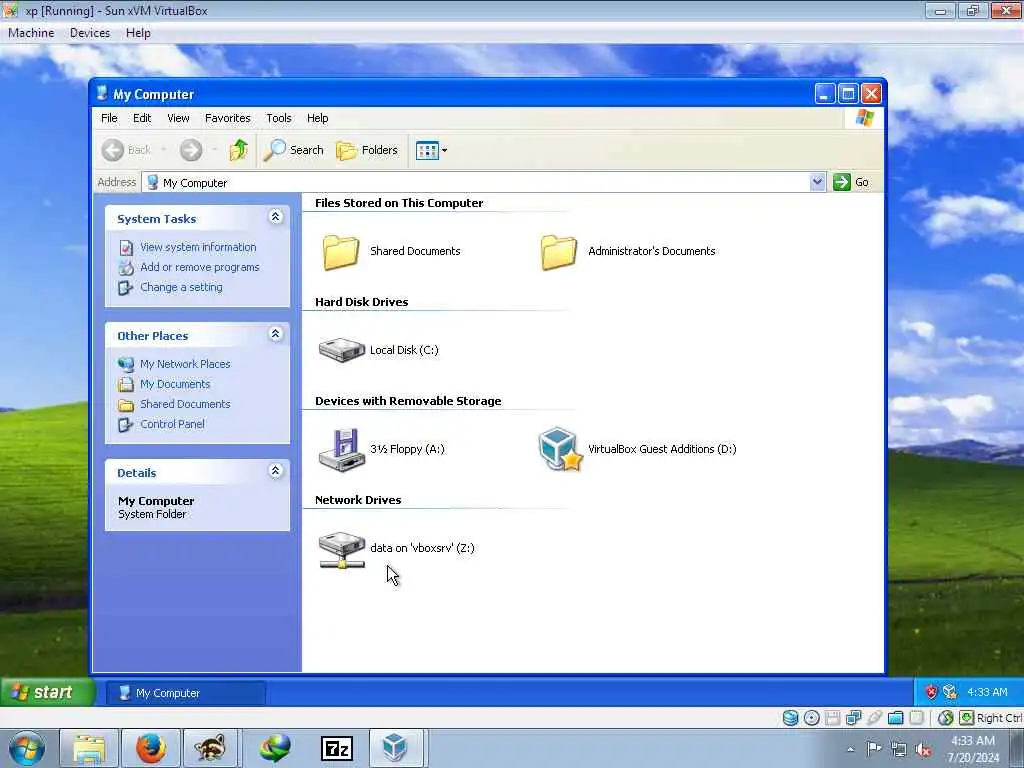The height and width of the screenshot is (768, 1024).
Task: Collapse the Other Places panel
Action: point(276,334)
